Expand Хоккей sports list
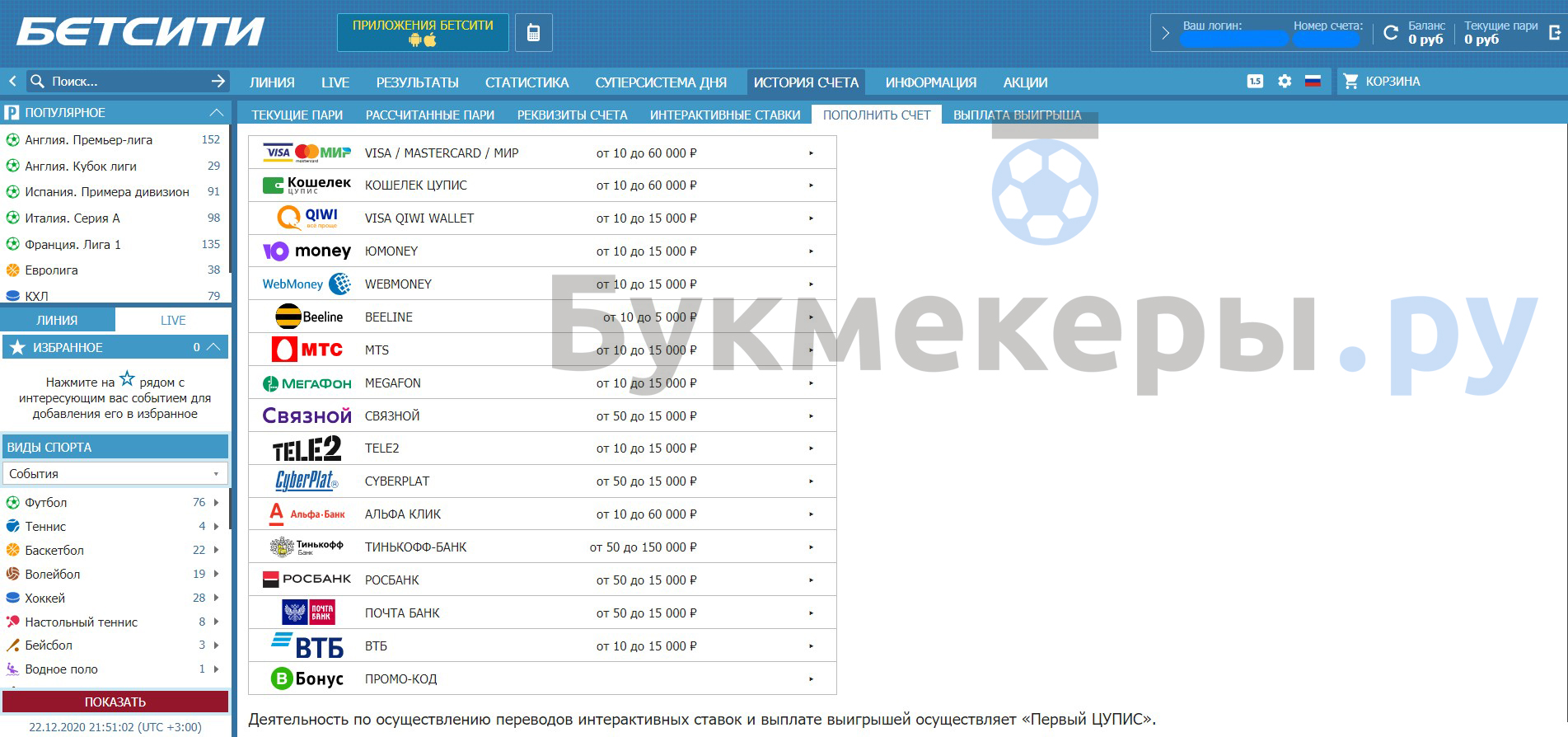The width and height of the screenshot is (1568, 737). [217, 598]
